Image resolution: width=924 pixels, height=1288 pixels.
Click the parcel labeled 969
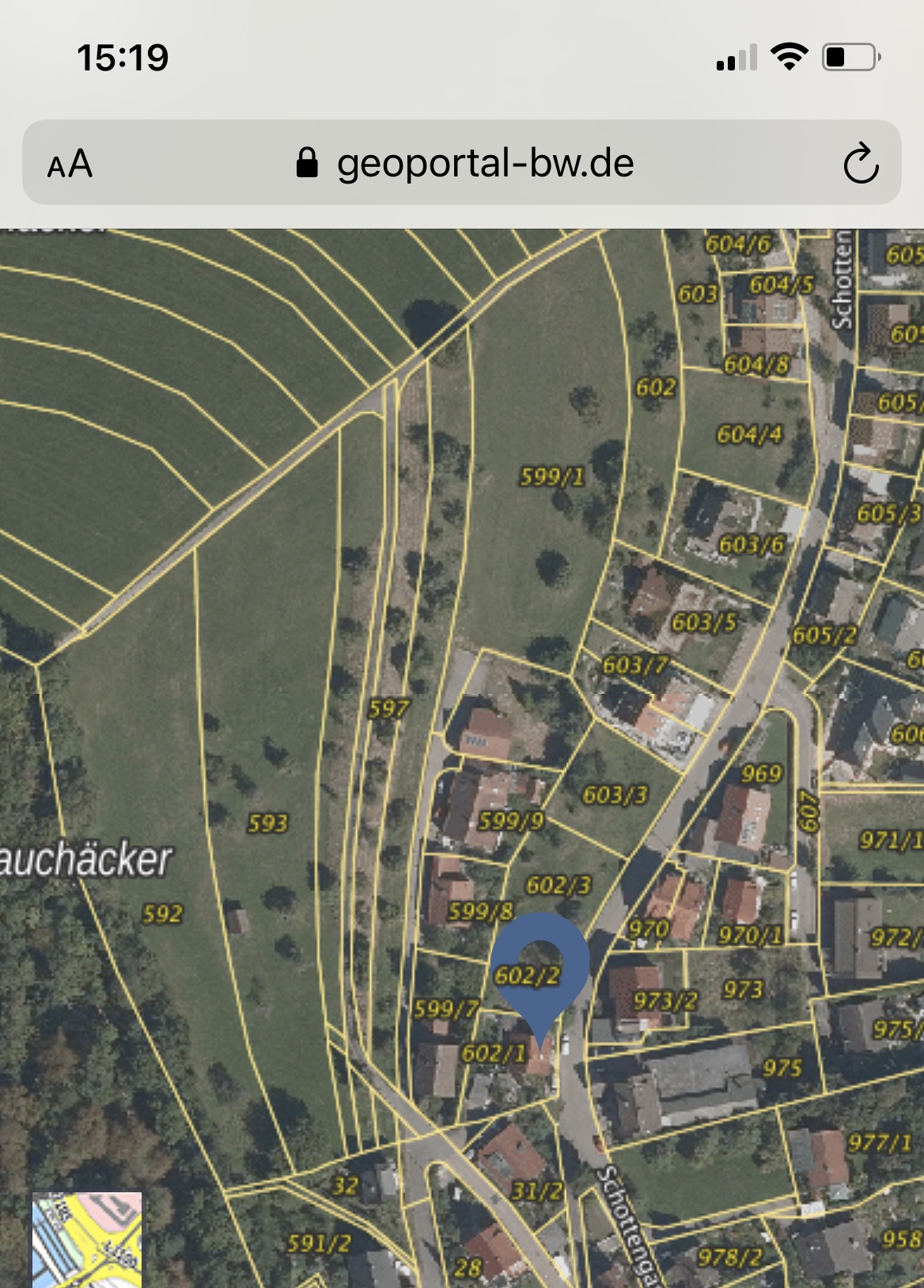(761, 773)
